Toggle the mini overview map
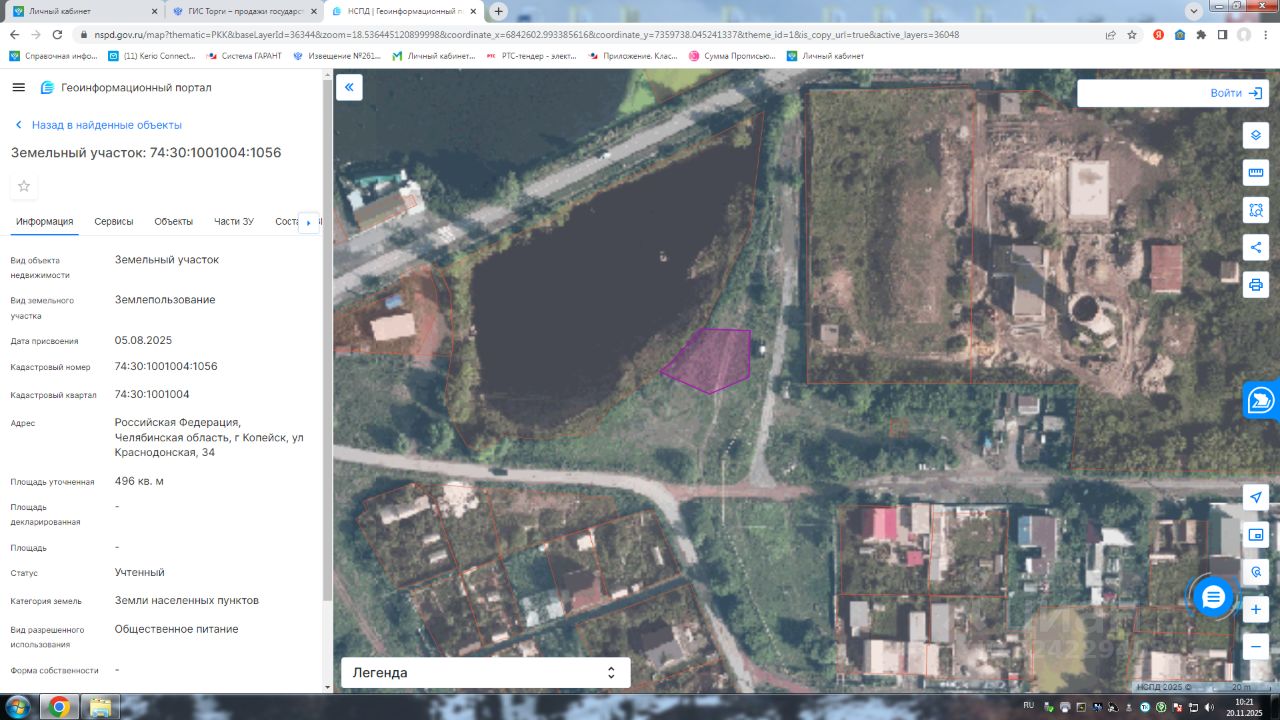The width and height of the screenshot is (1280, 720). [1256, 535]
